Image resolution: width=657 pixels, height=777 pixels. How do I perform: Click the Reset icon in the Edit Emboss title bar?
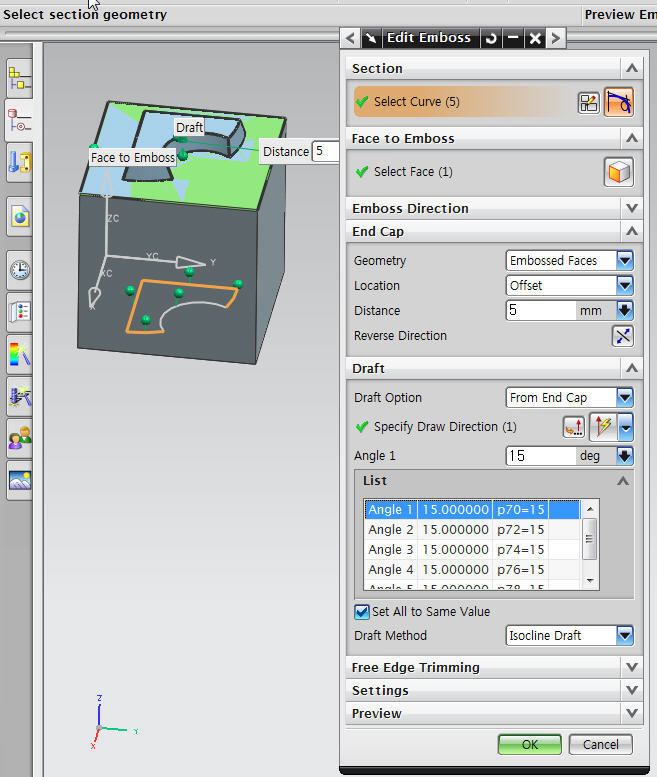pyautogui.click(x=490, y=38)
